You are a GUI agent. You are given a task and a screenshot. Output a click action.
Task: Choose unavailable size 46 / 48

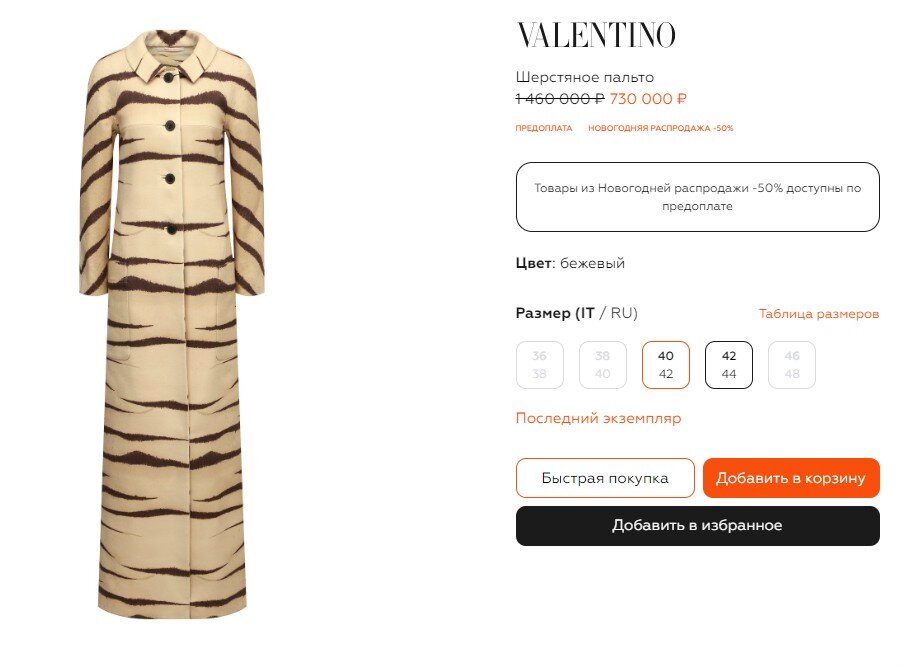[x=792, y=365]
